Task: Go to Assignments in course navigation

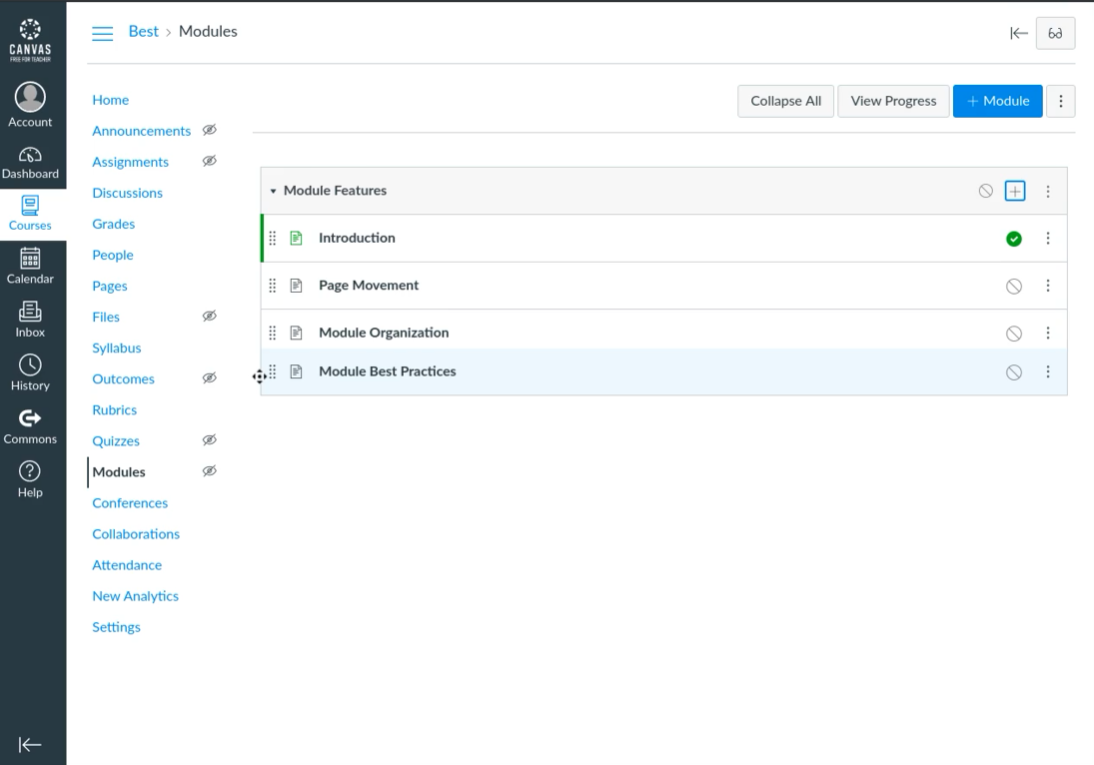Action: pos(130,162)
